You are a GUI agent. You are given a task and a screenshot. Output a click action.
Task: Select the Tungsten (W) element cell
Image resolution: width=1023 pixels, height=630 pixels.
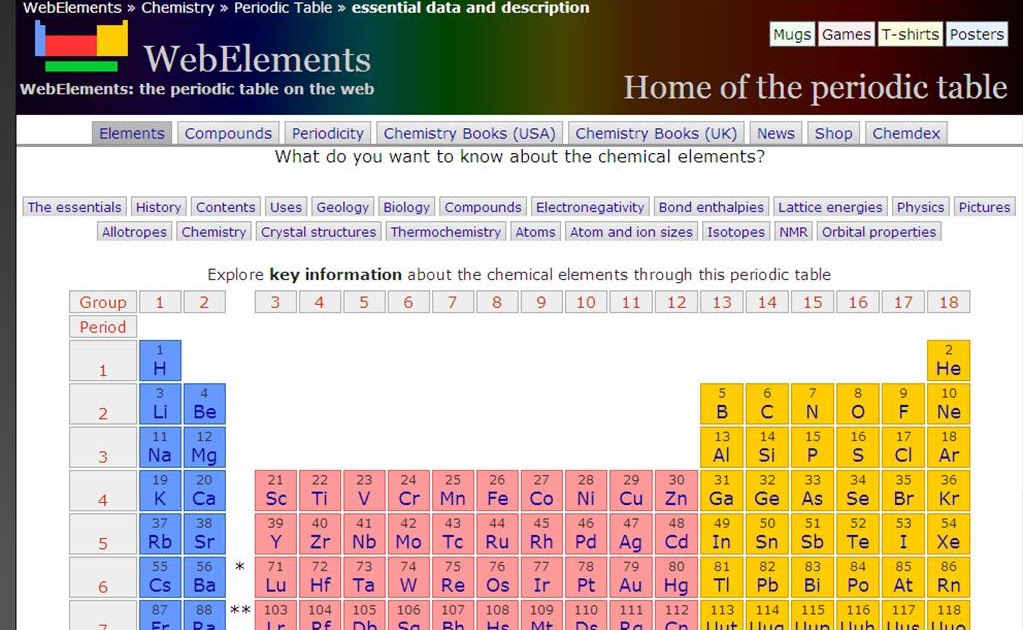pyautogui.click(x=408, y=577)
